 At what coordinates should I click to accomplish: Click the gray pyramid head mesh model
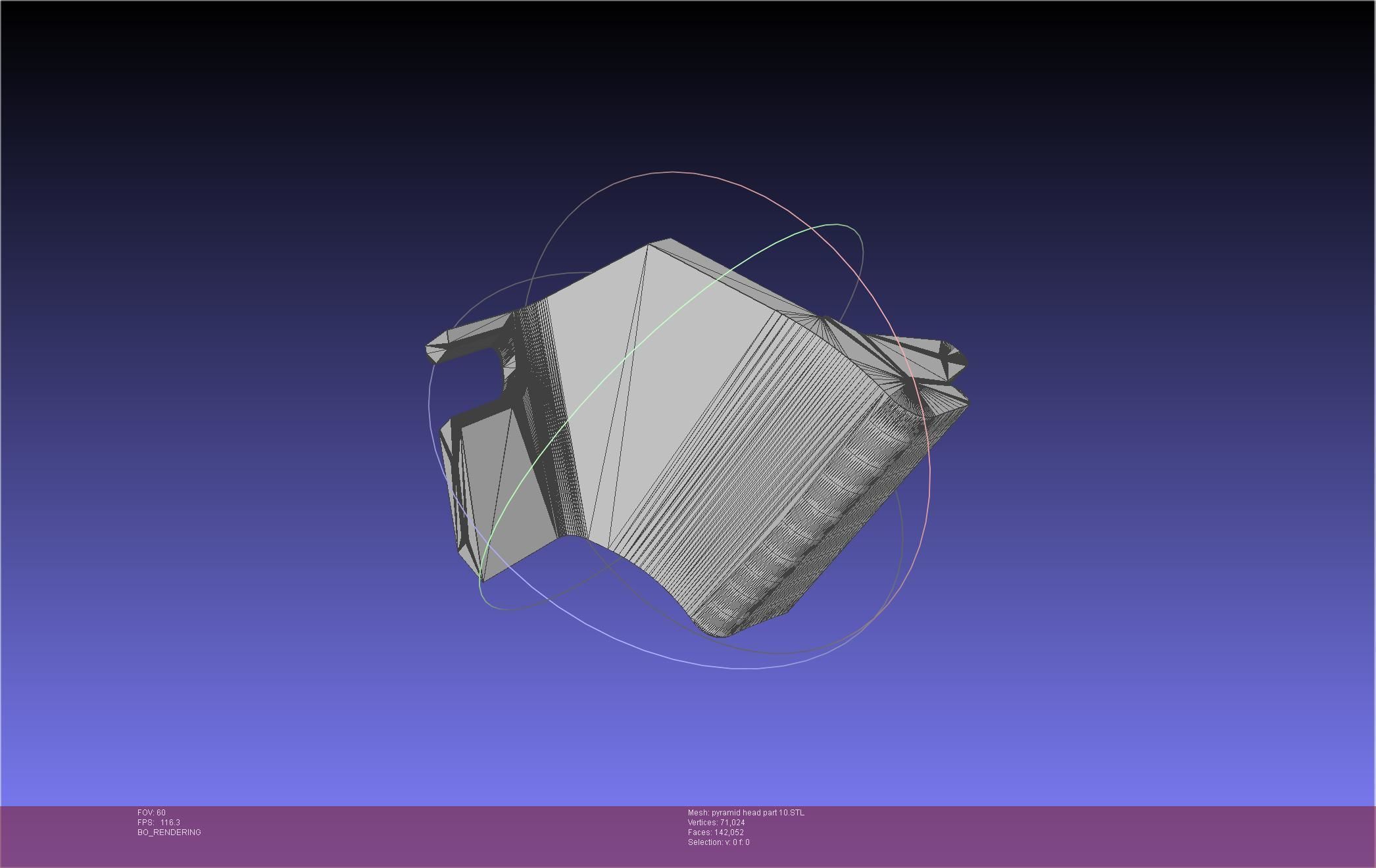coord(697,437)
